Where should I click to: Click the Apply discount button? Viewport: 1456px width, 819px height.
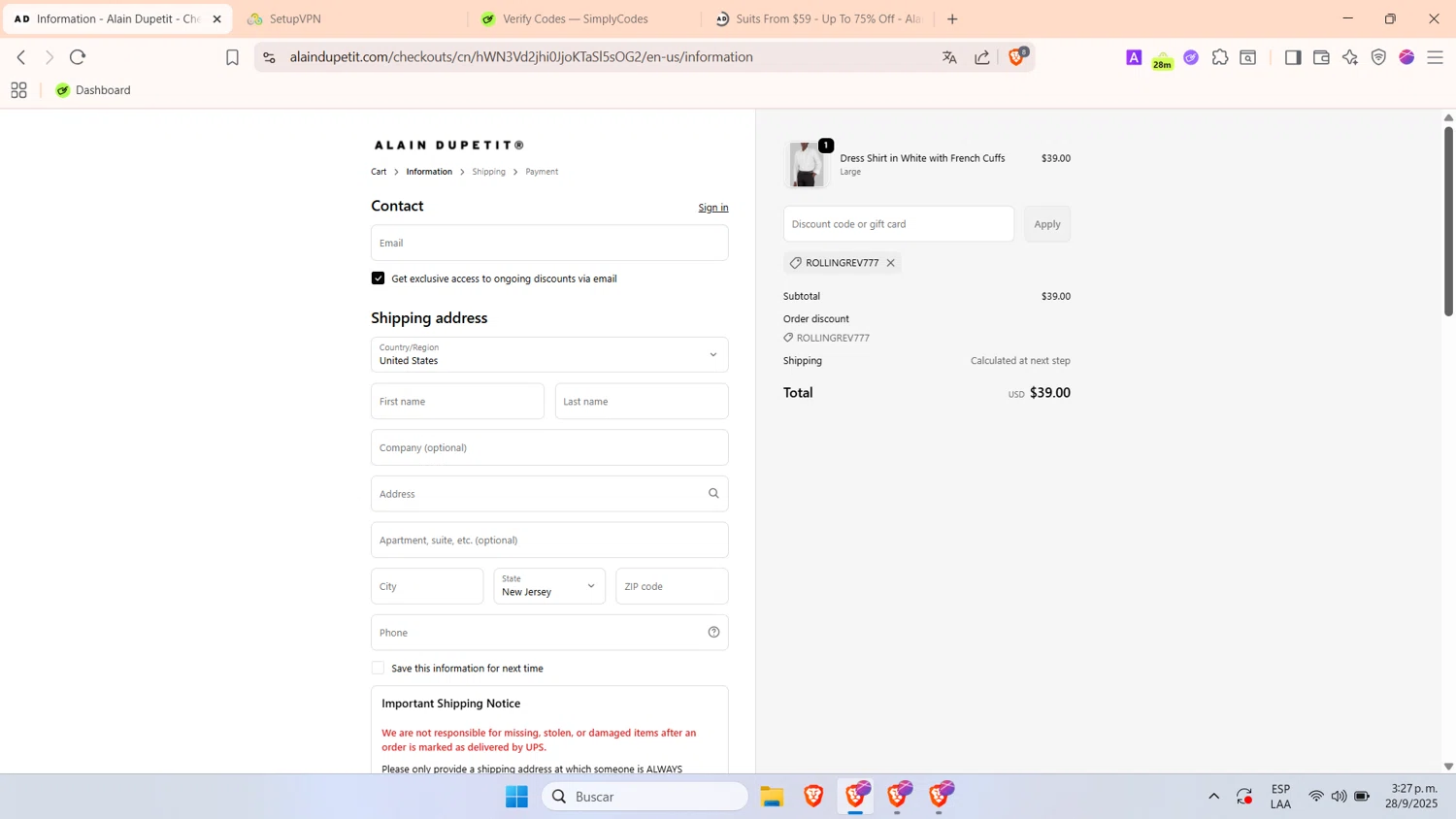pyautogui.click(x=1047, y=224)
